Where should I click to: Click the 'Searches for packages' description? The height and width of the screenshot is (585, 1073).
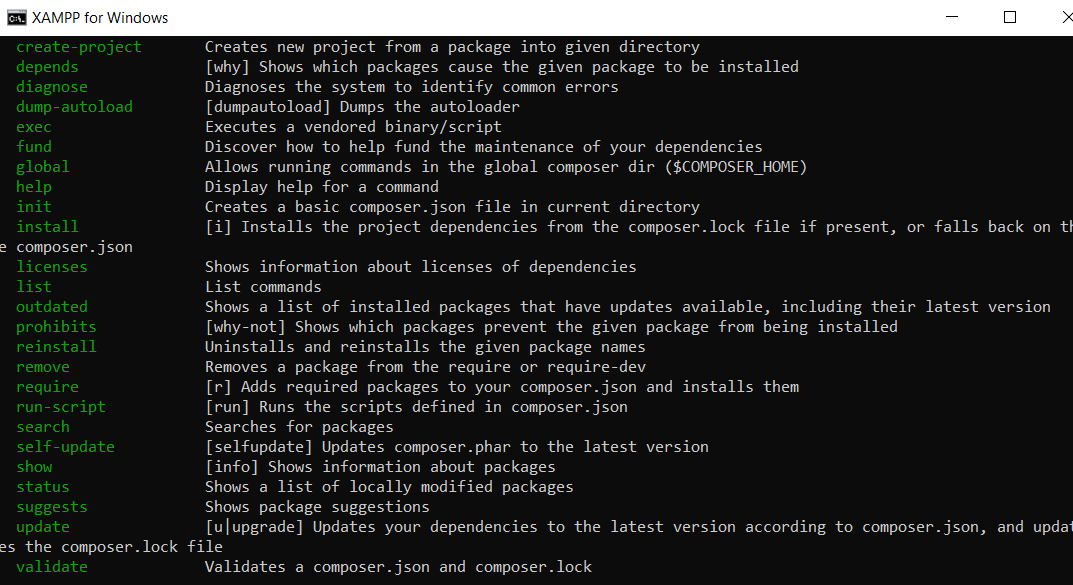pyautogui.click(x=299, y=427)
